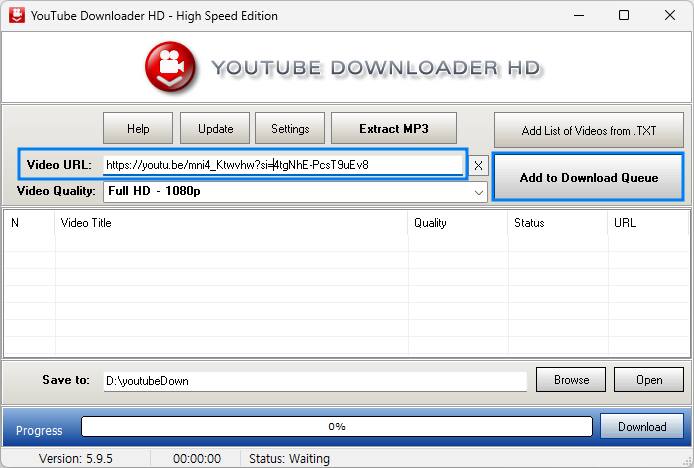Click the Version: 5.9.5 status text

(76, 459)
